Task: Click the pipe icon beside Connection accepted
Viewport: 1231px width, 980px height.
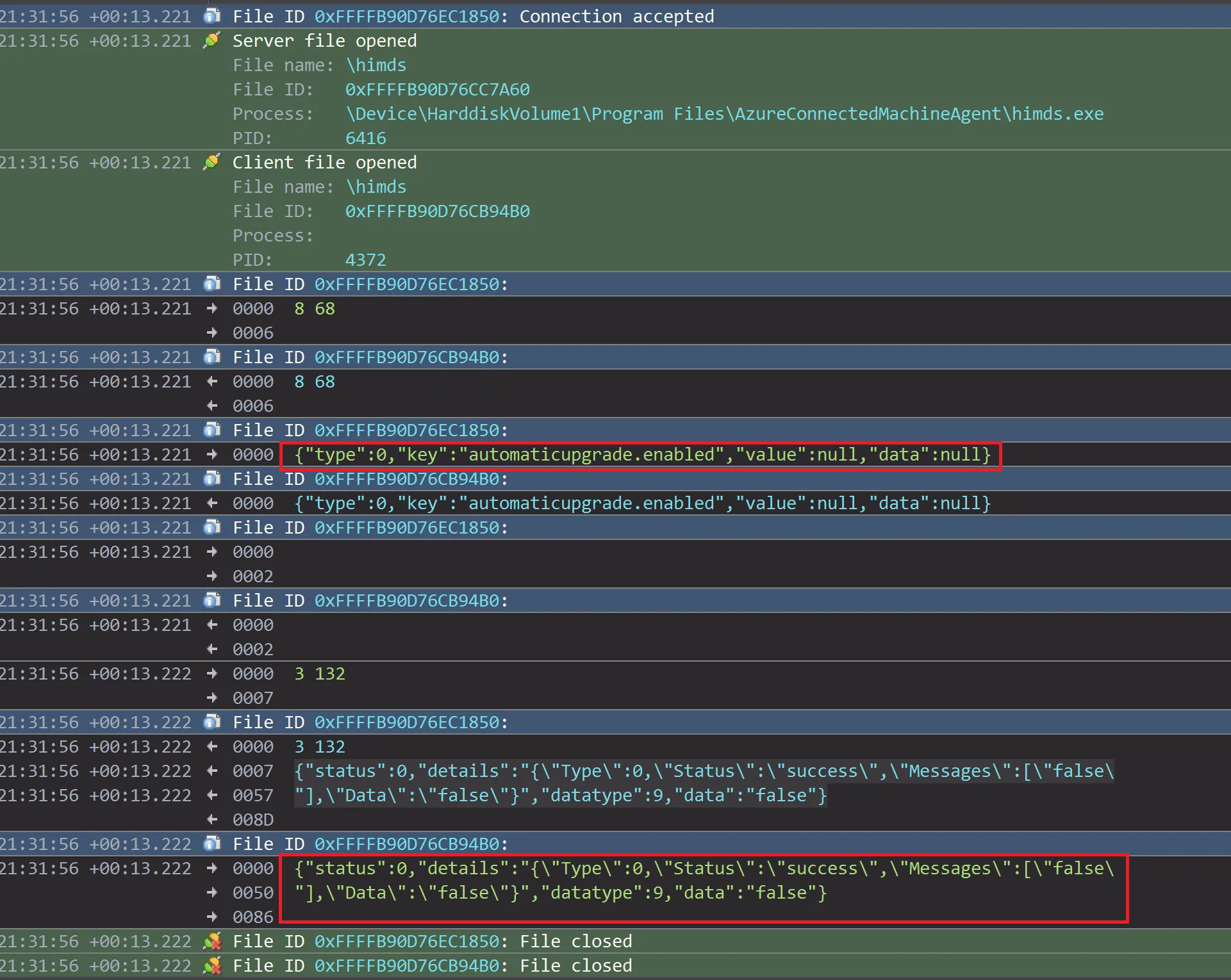Action: [211, 16]
